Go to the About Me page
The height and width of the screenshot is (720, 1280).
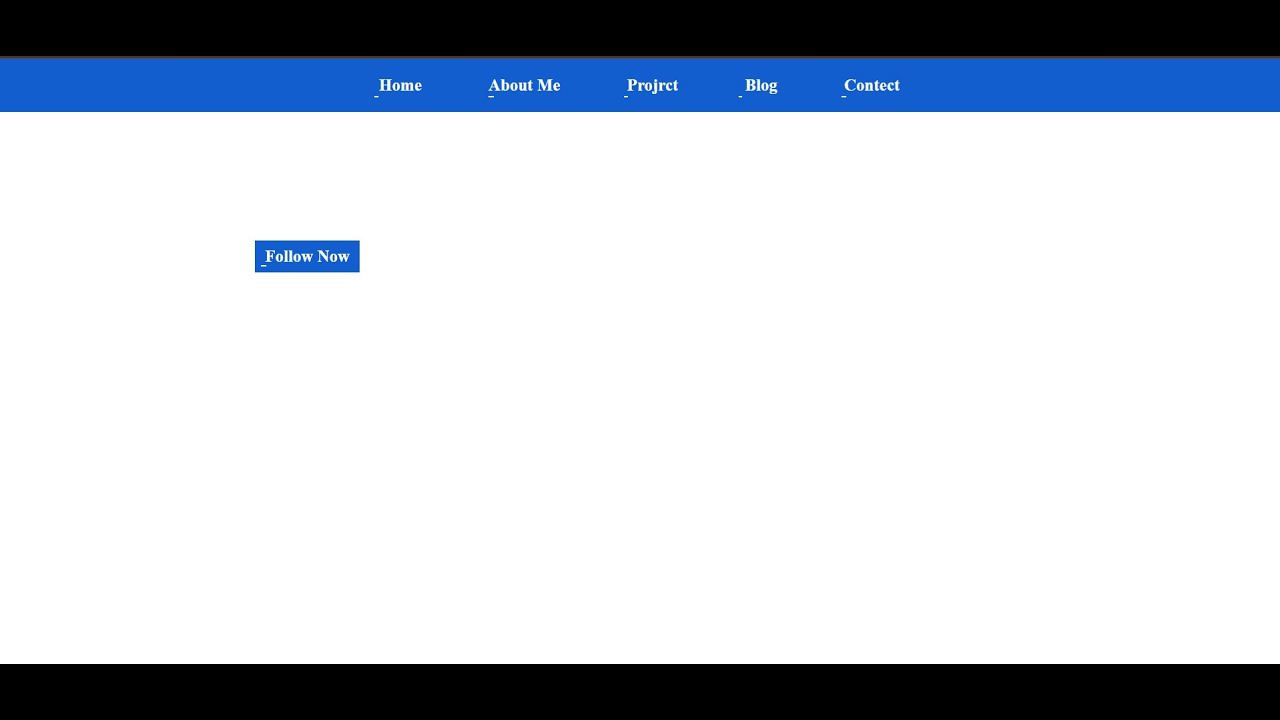(x=524, y=86)
